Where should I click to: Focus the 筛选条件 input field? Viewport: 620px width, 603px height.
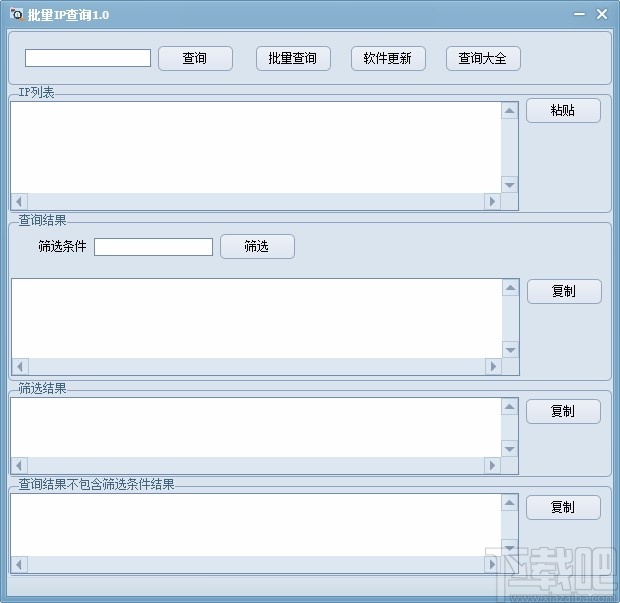click(153, 247)
